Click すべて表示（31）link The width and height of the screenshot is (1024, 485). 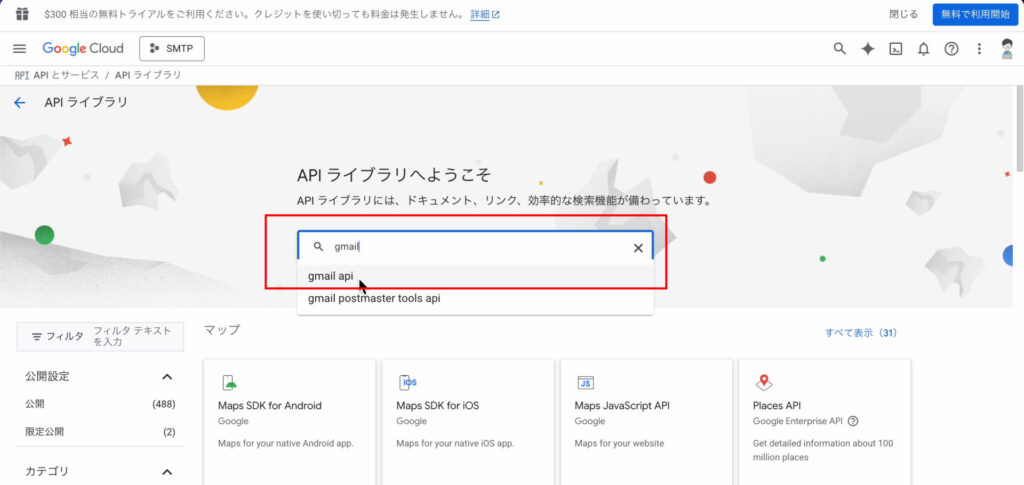[861, 333]
